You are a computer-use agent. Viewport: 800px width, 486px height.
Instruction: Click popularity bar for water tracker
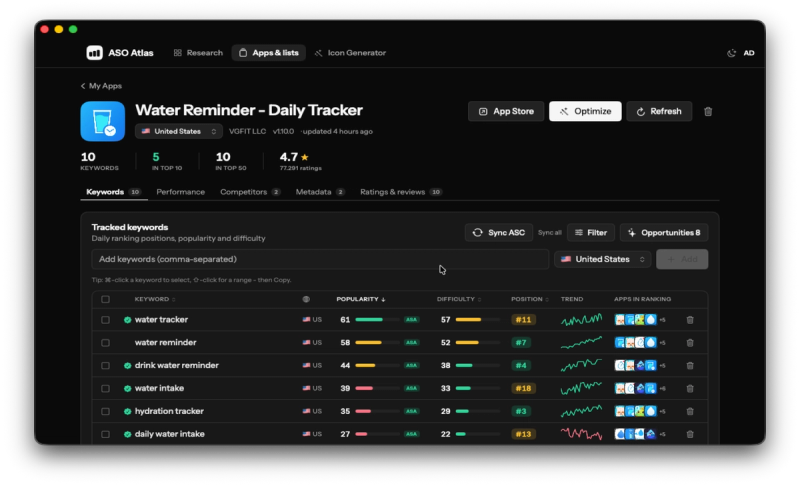pyautogui.click(x=377, y=320)
